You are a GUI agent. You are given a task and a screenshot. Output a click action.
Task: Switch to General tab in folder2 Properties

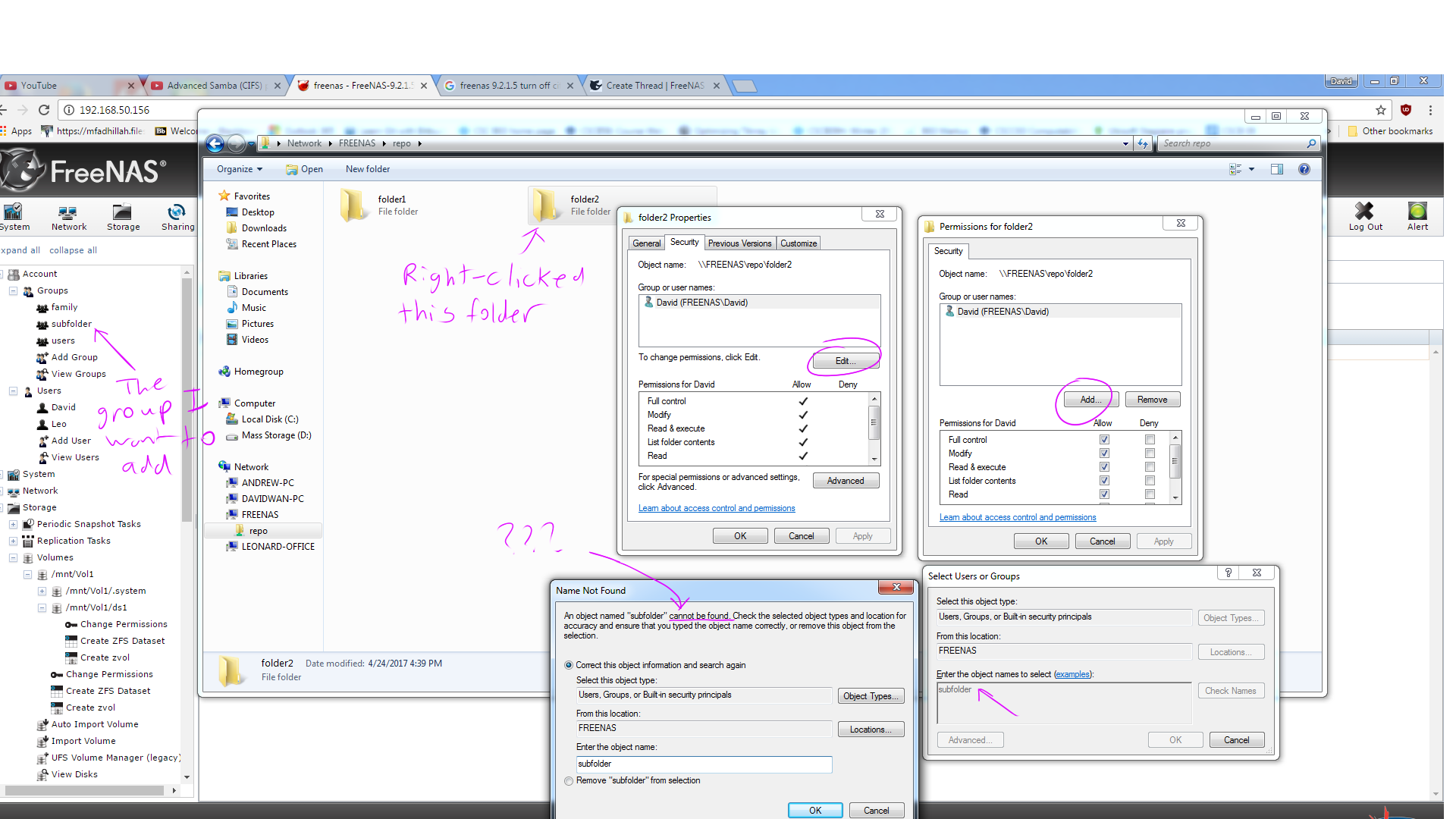(x=647, y=243)
